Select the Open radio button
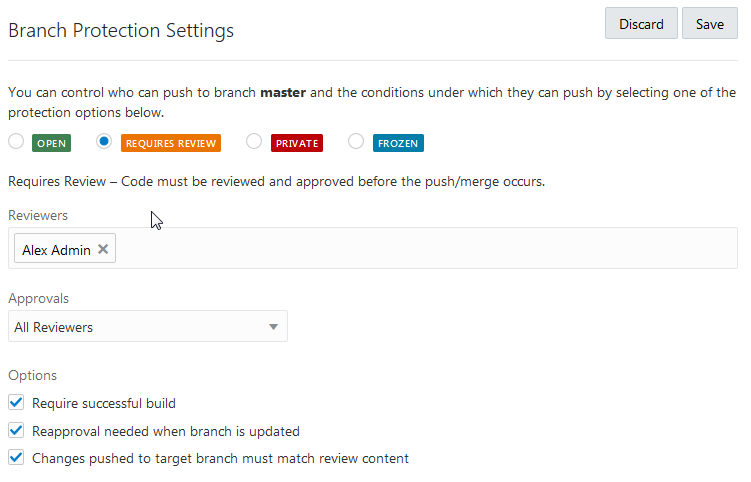751x482 pixels. 16,142
